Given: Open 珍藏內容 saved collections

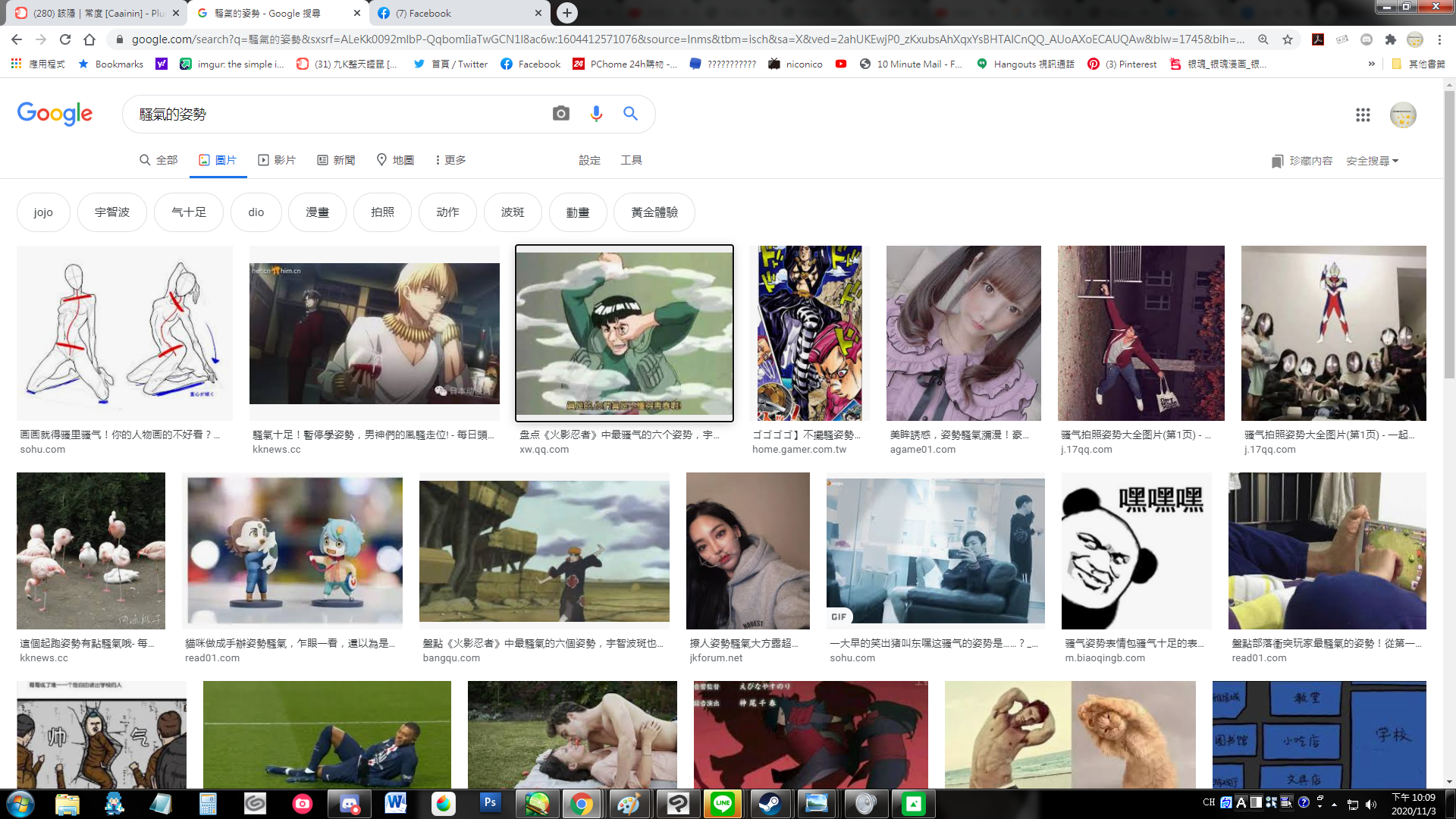Looking at the screenshot, I should tap(1302, 161).
